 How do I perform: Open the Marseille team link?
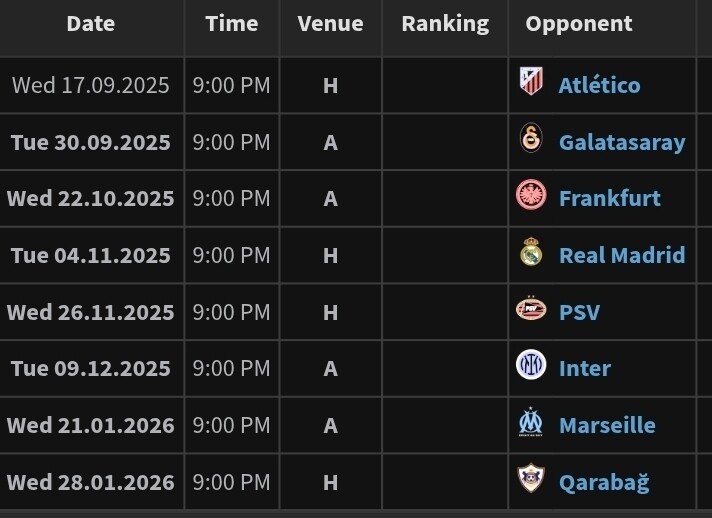[x=607, y=425]
